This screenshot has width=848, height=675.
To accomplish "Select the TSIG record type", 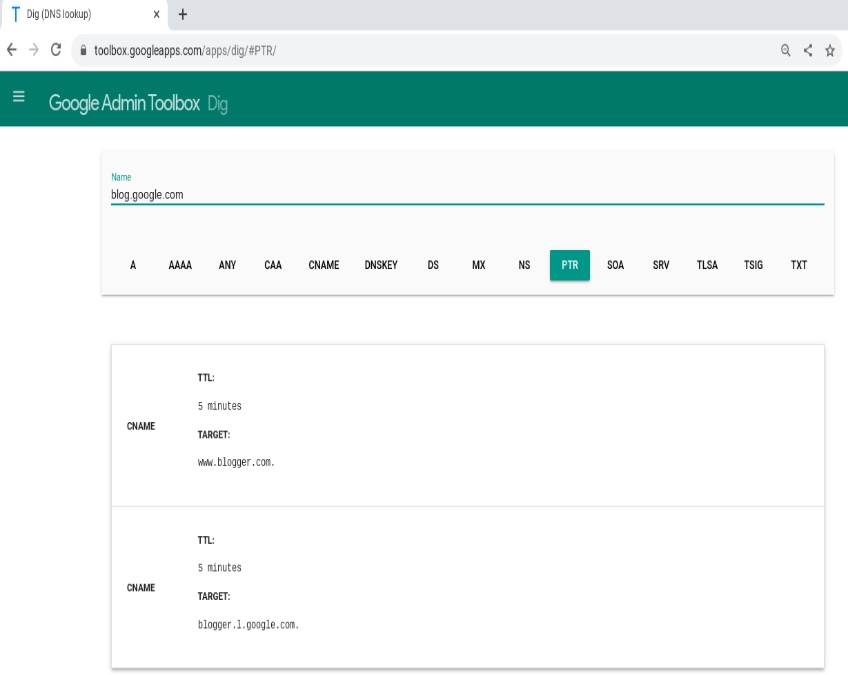I will tap(753, 265).
